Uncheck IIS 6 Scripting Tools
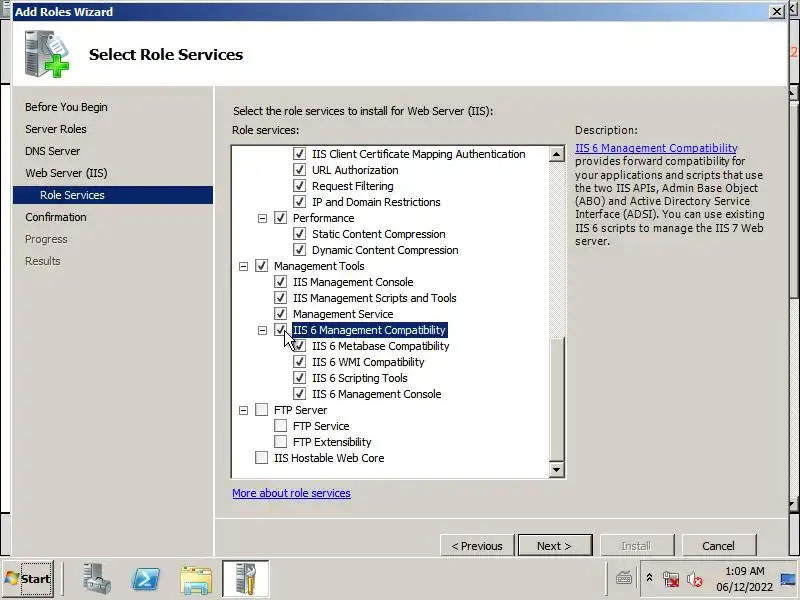Image resolution: width=800 pixels, height=600 pixels. (x=299, y=378)
